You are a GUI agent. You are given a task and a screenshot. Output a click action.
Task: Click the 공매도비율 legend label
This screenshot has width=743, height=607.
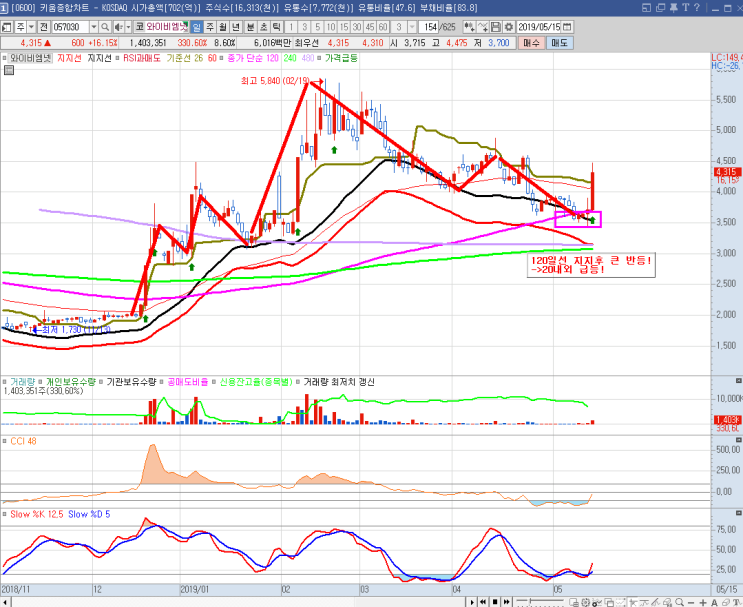[x=188, y=382]
